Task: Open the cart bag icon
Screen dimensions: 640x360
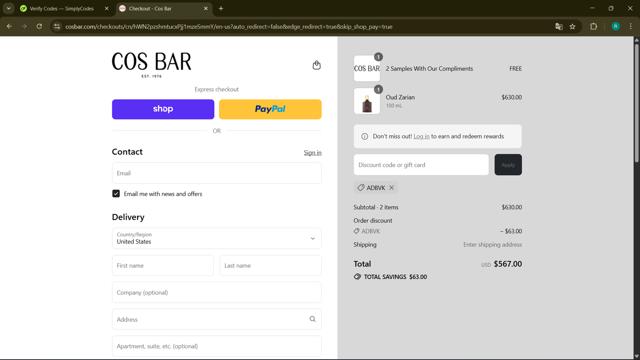Action: click(316, 65)
